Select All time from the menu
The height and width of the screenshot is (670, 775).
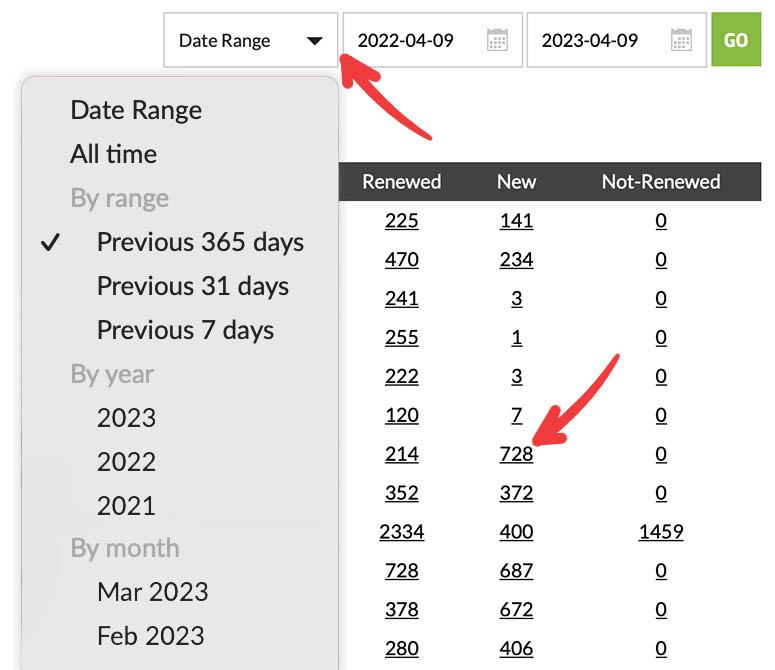click(x=113, y=154)
